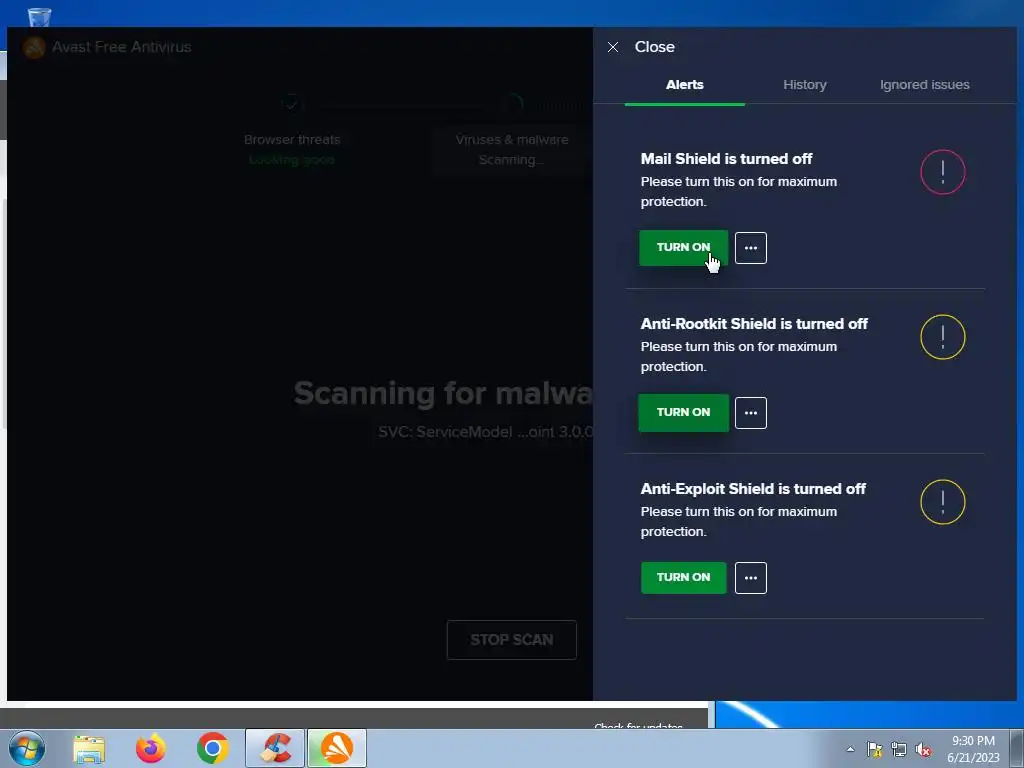Click the yellow warning icon for Anti-Rootkit Shield

click(x=942, y=337)
